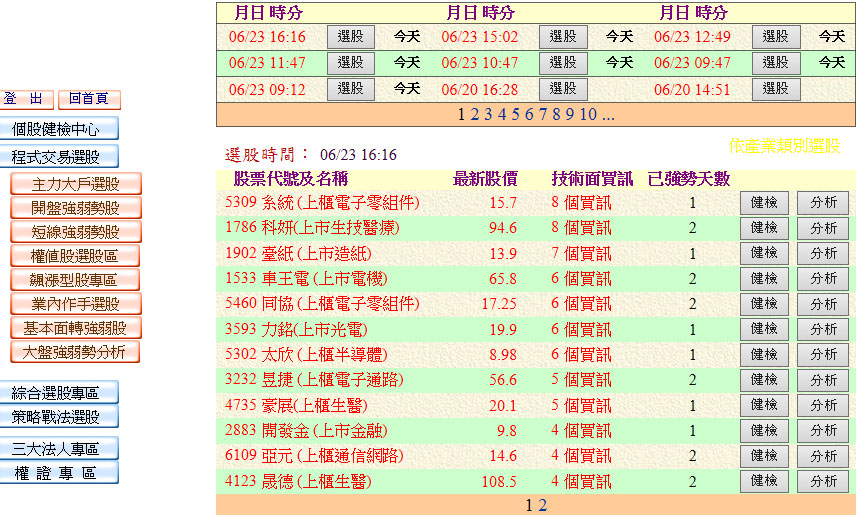The width and height of the screenshot is (857, 515).
Task: Select 短線強弱勢股 submenu item
Action: click(75, 232)
